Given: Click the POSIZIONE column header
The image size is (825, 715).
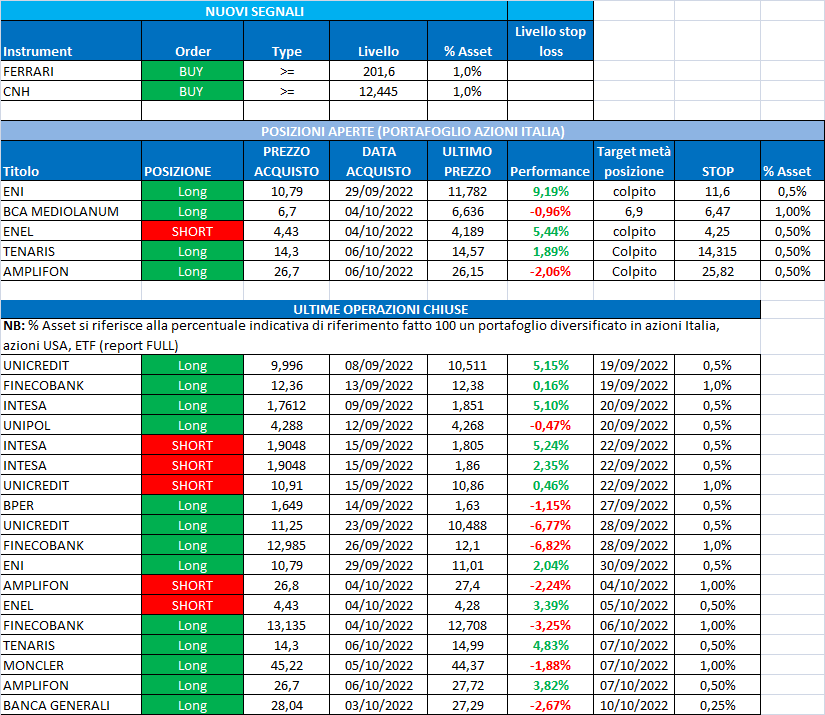Looking at the screenshot, I should click(193, 161).
